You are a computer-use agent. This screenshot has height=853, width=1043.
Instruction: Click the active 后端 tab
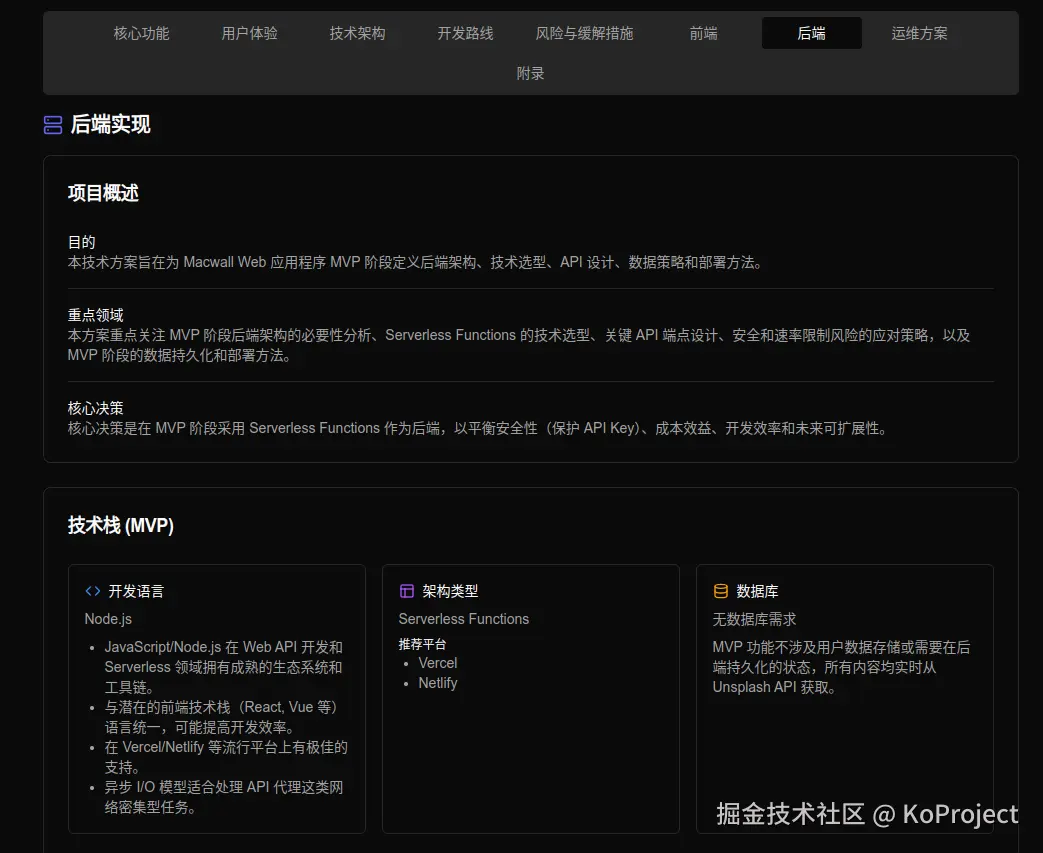811,33
